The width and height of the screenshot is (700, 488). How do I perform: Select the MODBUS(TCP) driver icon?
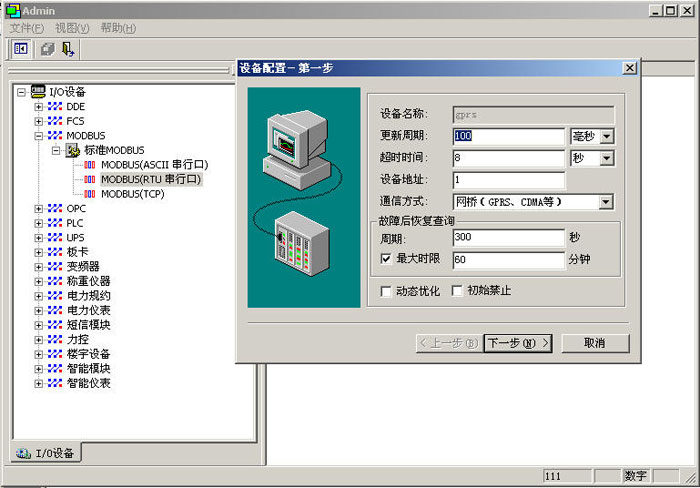click(x=90, y=194)
